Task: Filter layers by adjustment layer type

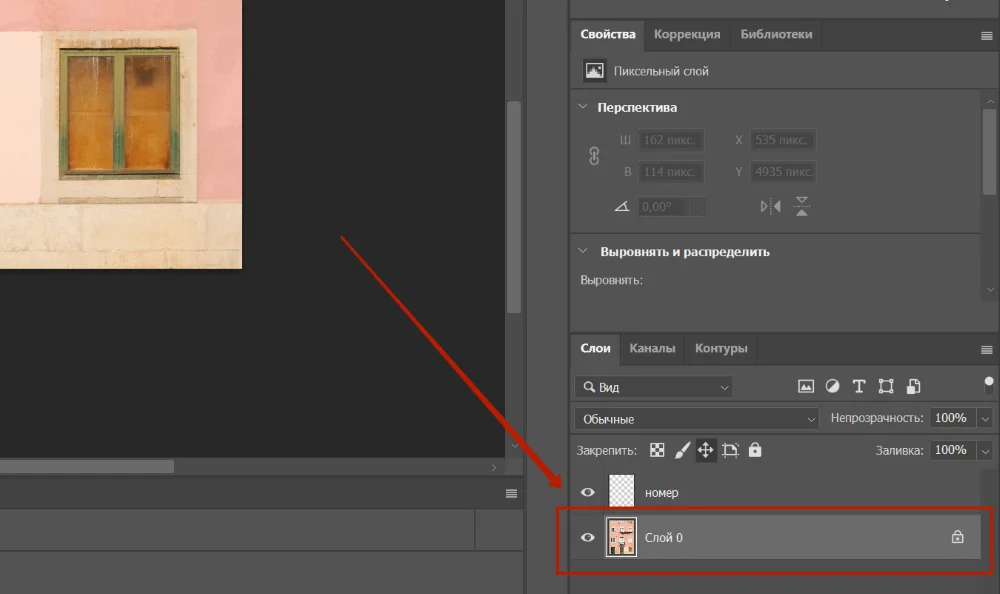Action: tap(832, 386)
